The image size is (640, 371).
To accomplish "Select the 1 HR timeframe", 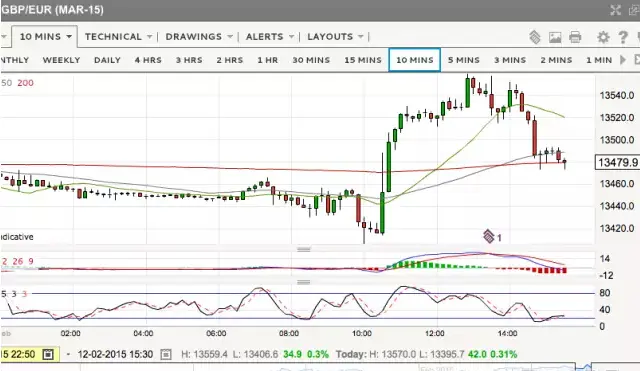I will (268, 60).
